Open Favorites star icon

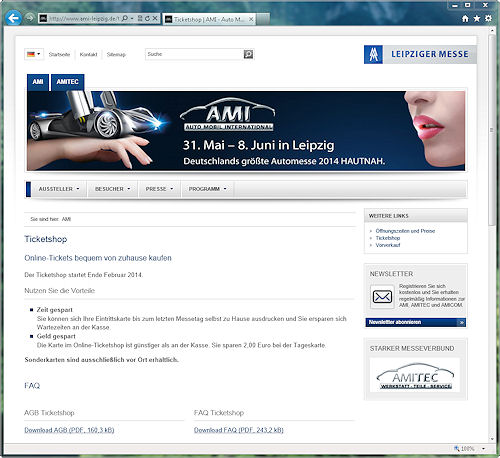point(477,19)
